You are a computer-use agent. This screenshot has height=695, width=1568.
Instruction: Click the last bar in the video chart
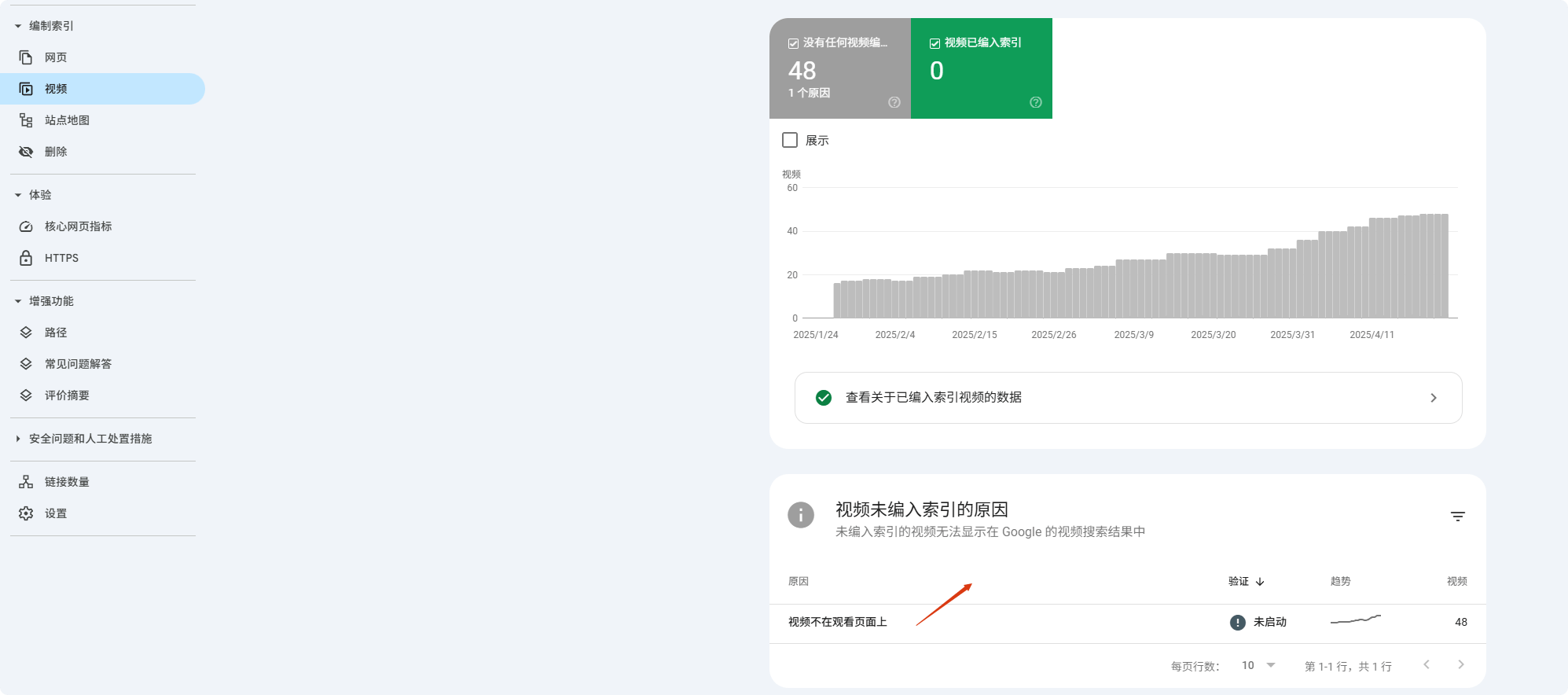click(1445, 266)
